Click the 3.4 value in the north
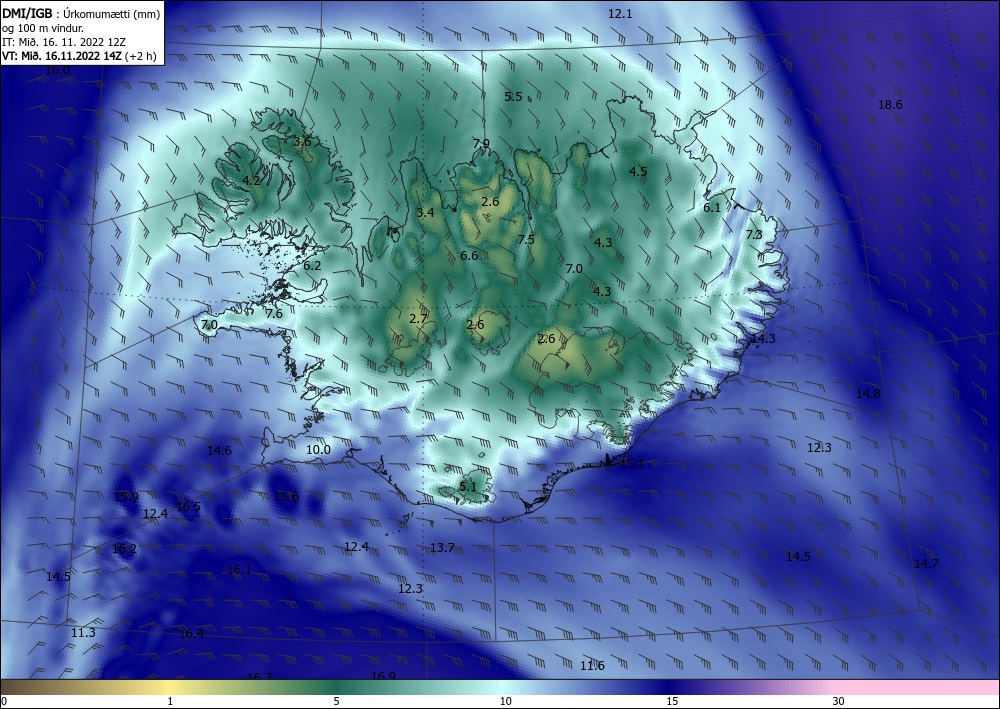The width and height of the screenshot is (1000, 709). pos(425,212)
